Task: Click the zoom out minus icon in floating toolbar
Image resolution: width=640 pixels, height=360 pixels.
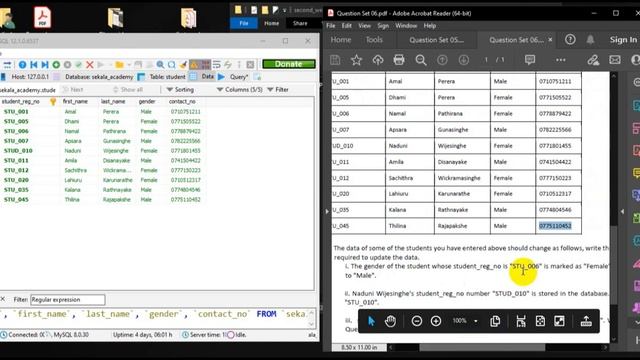Action: pyautogui.click(x=417, y=321)
